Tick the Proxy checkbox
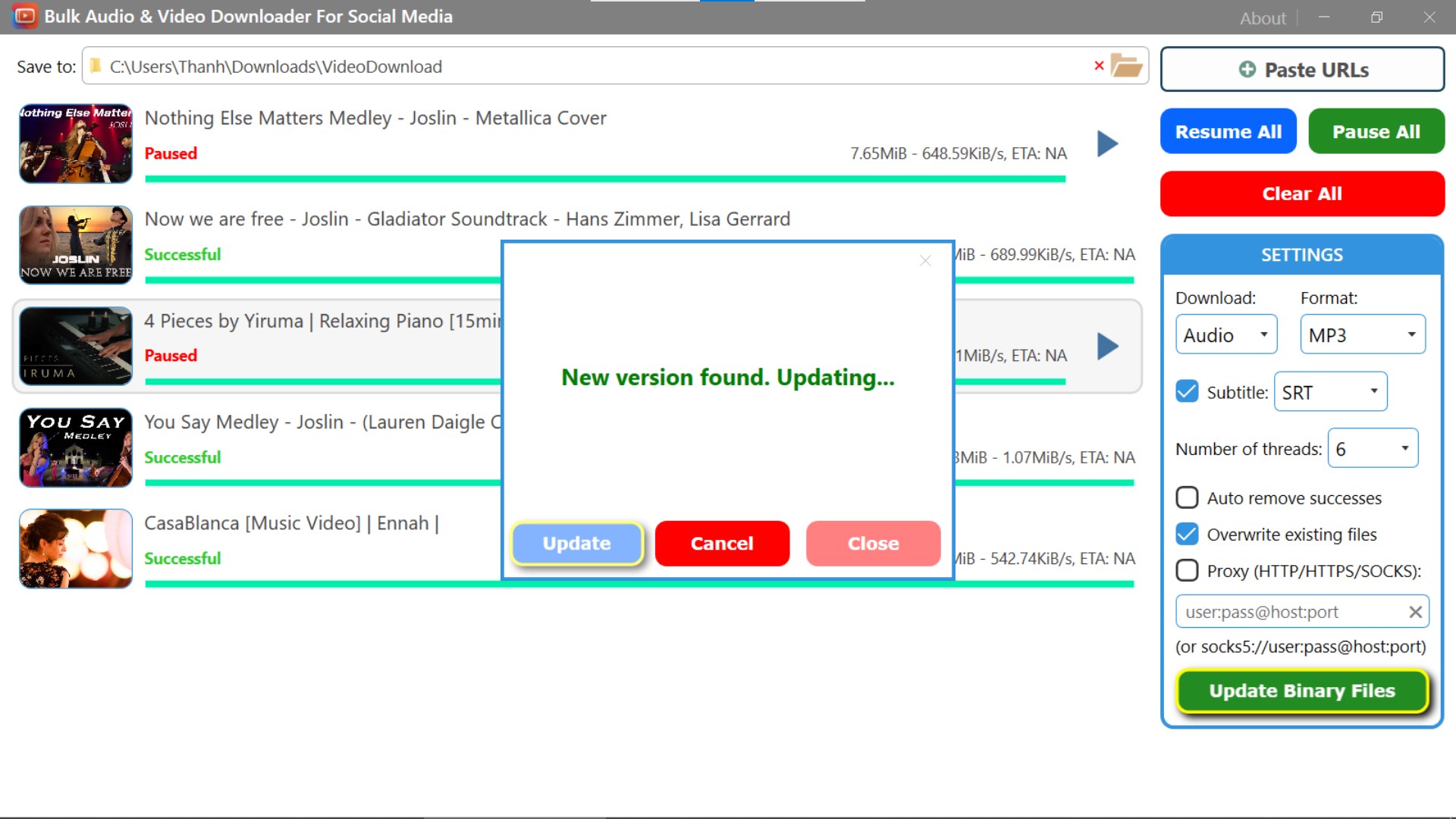The image size is (1456, 819). tap(1187, 571)
